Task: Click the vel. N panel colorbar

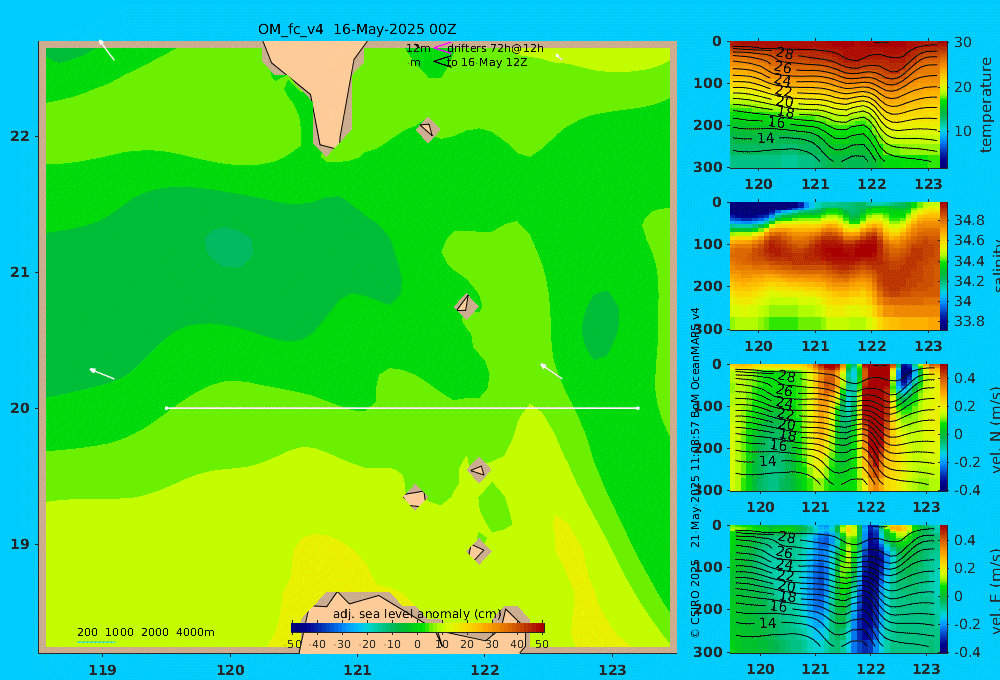Action: pyautogui.click(x=944, y=427)
